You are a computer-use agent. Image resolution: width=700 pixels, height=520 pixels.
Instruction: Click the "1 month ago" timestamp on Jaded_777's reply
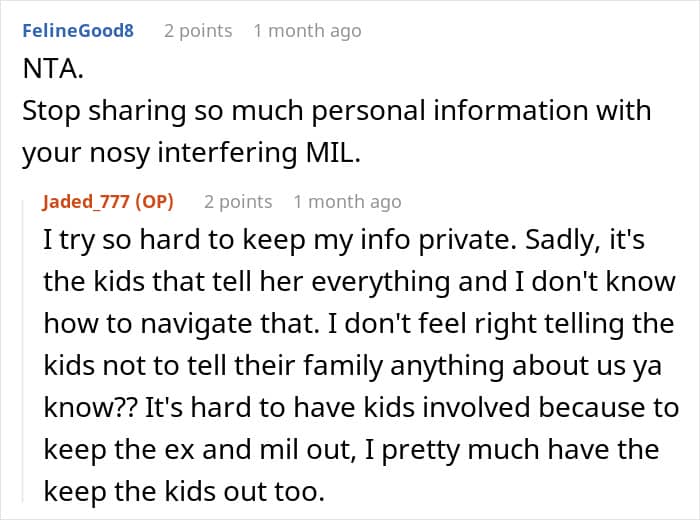coord(347,202)
